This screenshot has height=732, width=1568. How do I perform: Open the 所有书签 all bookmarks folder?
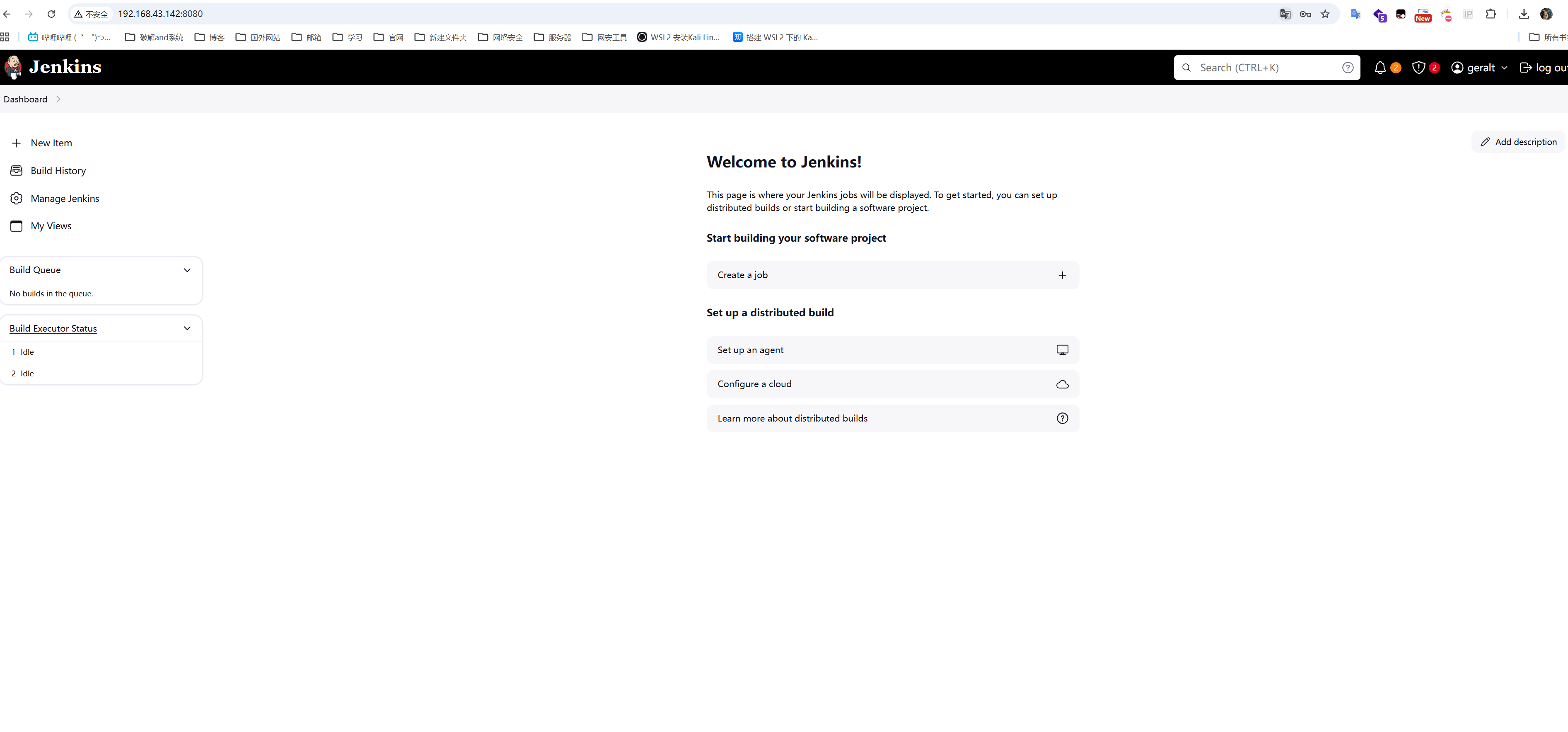(1549, 37)
